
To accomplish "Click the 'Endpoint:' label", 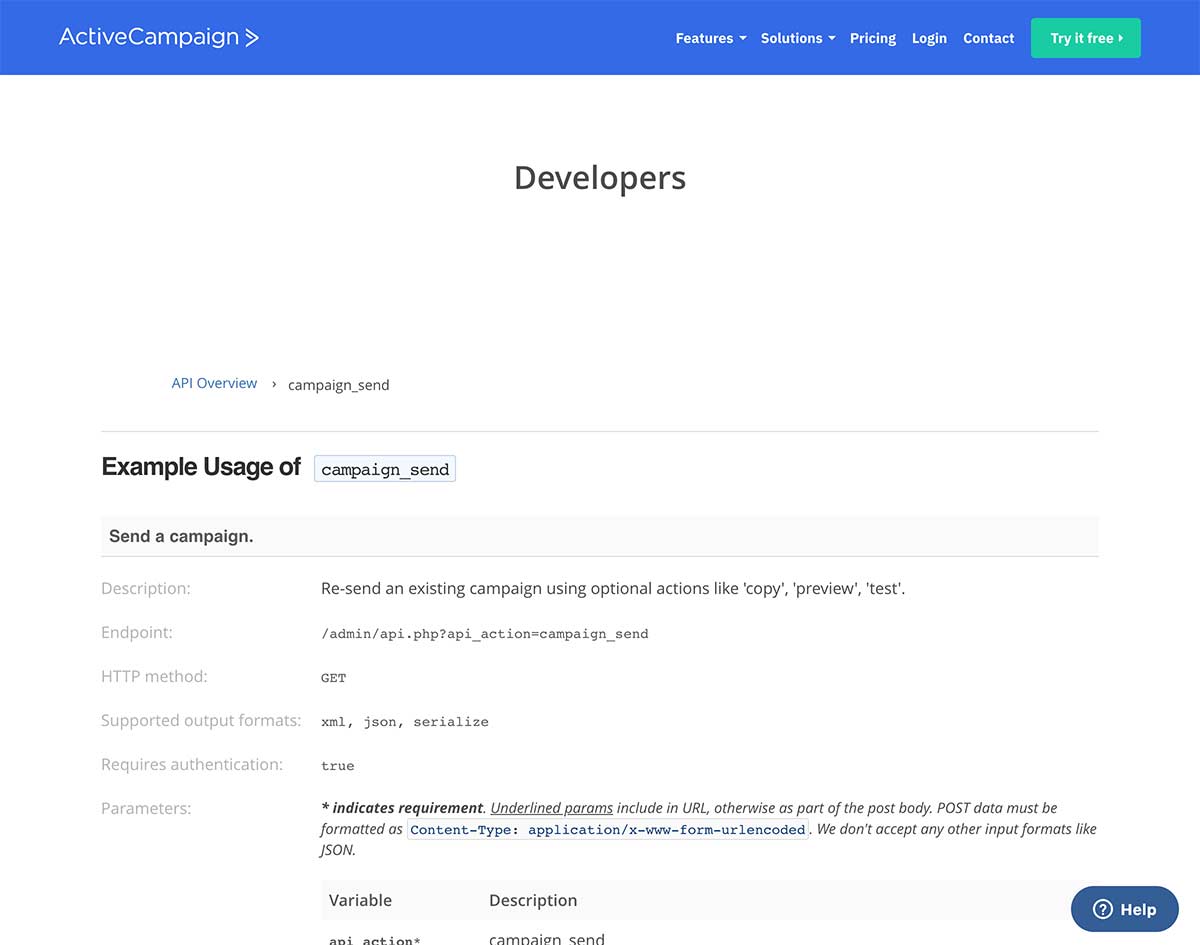I will pyautogui.click(x=137, y=632).
